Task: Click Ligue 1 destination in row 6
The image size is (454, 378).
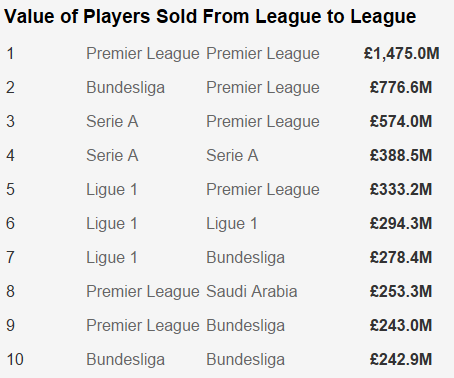Action: [x=232, y=223]
